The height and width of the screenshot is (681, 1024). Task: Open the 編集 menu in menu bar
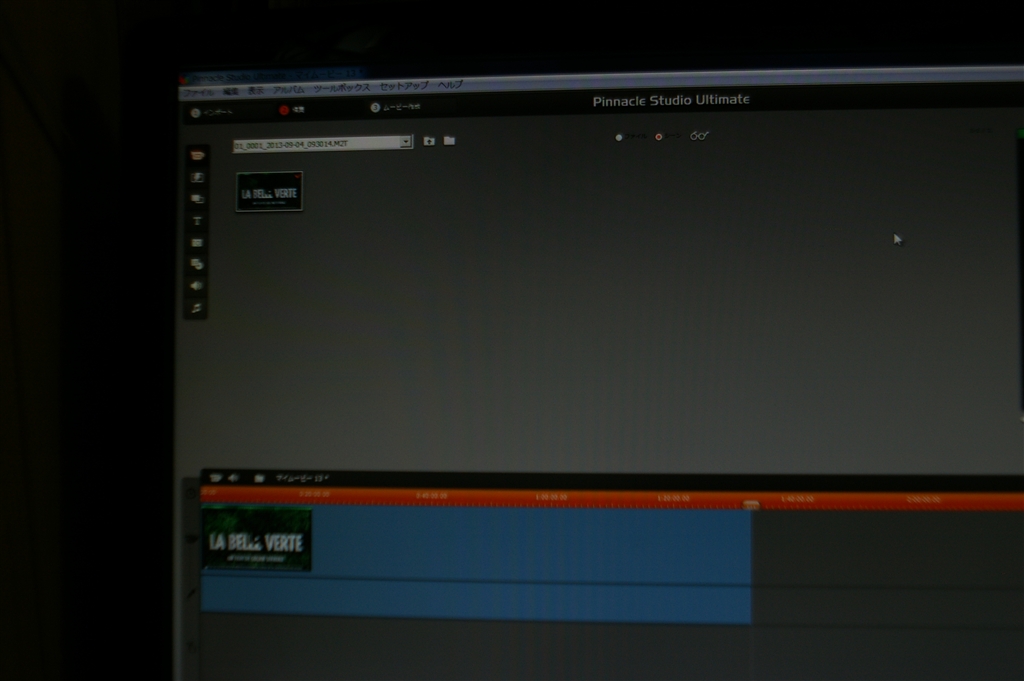pos(231,91)
